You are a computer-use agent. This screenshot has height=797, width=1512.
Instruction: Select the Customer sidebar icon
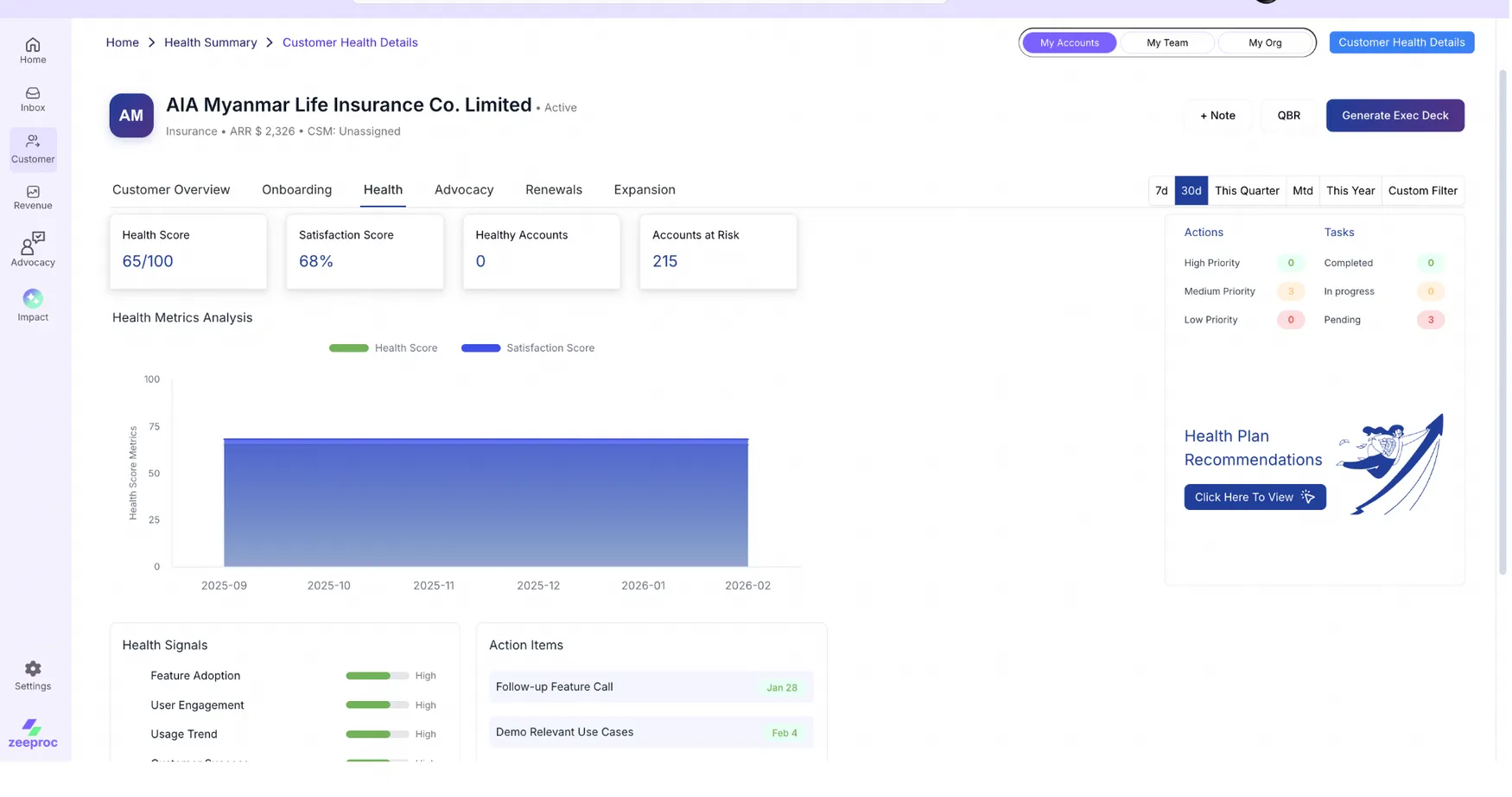(33, 149)
